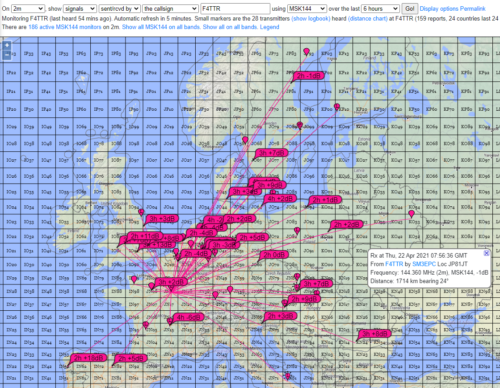Select the 2h +5dB marker in Spain
This screenshot has height=388, width=500.
[x=131, y=358]
